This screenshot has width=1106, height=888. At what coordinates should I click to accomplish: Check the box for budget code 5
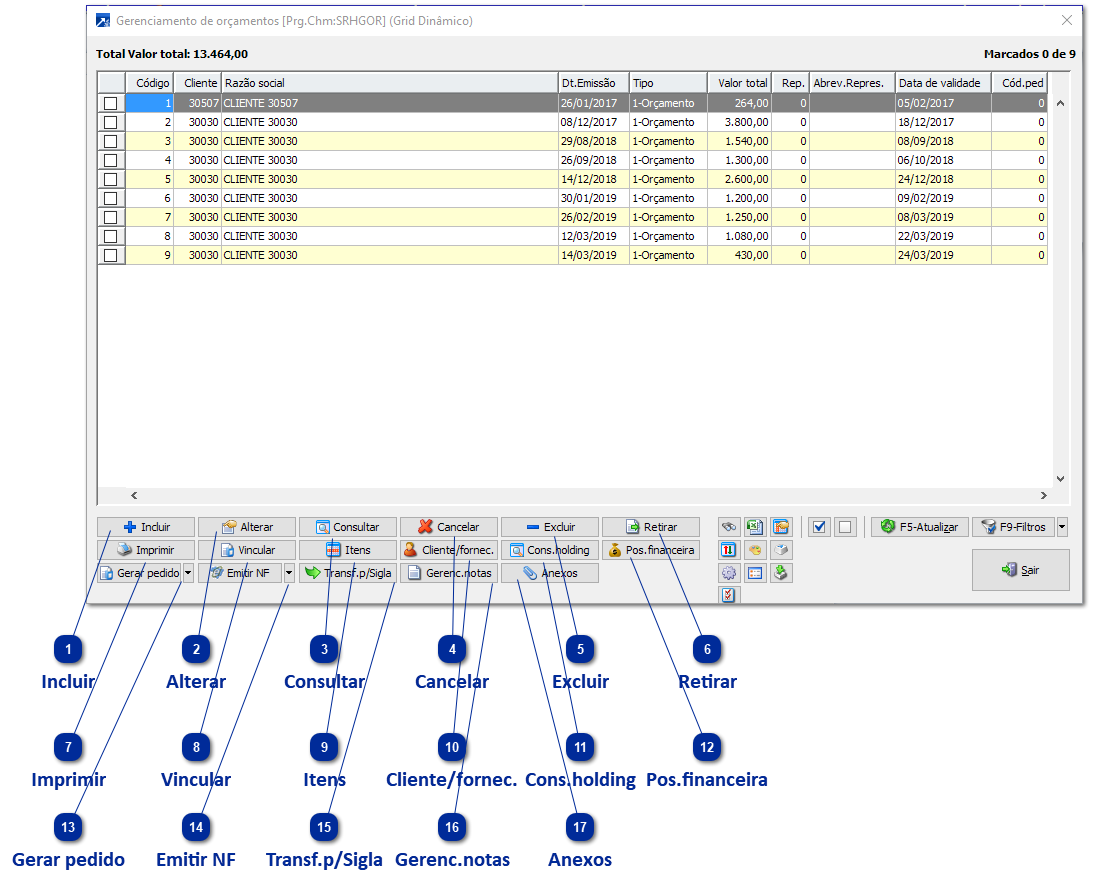point(111,179)
